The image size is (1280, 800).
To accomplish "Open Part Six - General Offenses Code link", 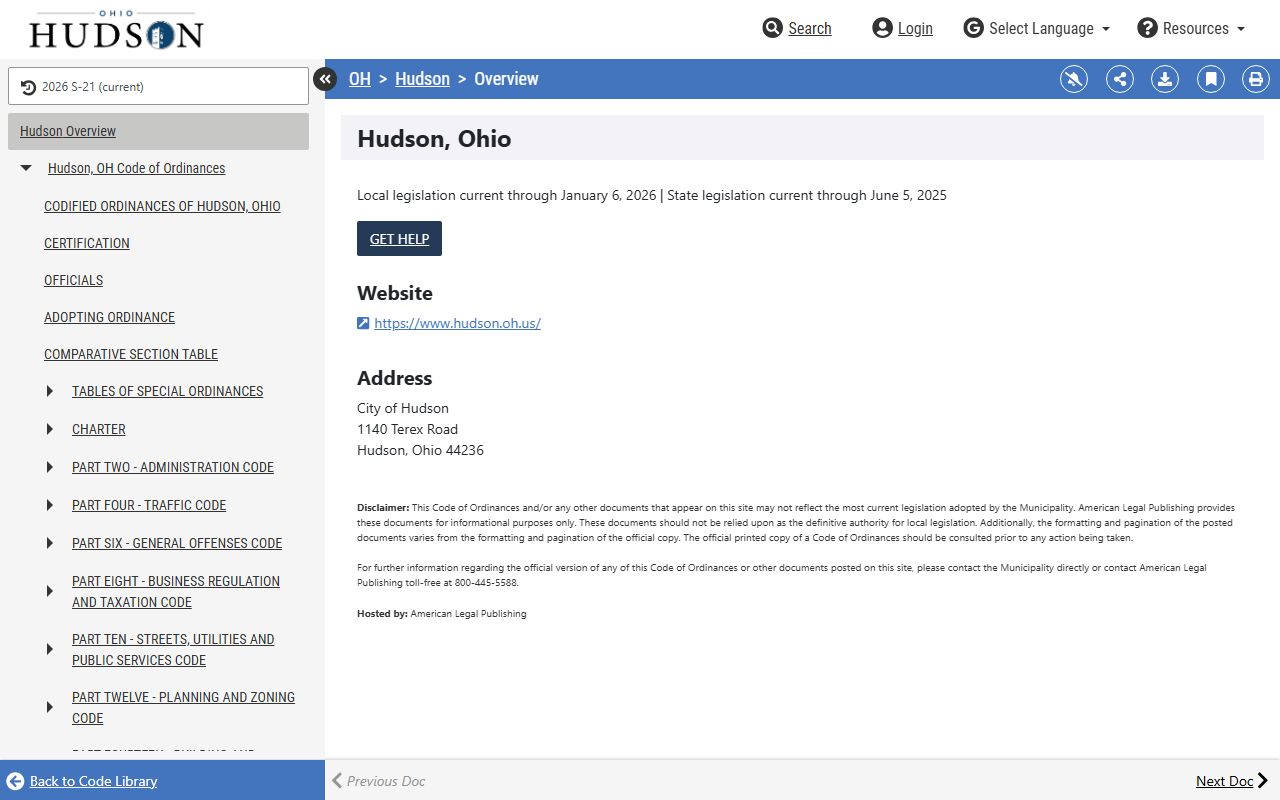I will [x=177, y=543].
